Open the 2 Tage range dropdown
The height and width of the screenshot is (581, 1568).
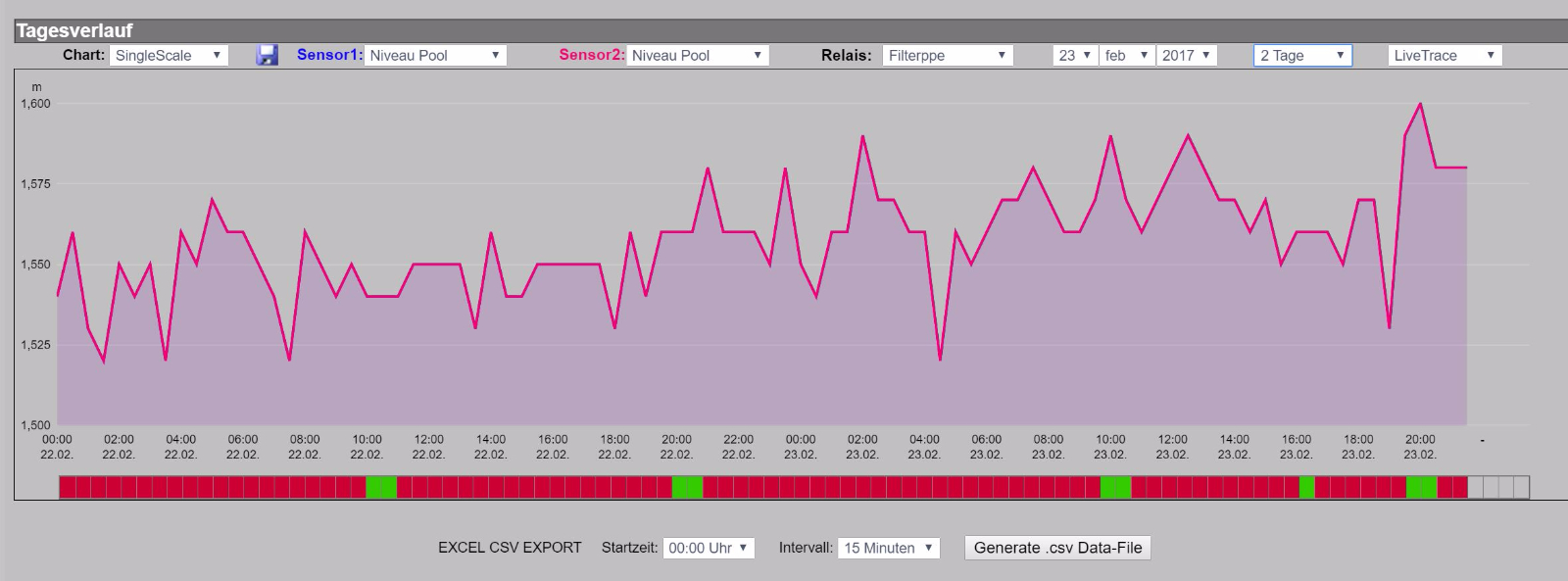pyautogui.click(x=1302, y=55)
